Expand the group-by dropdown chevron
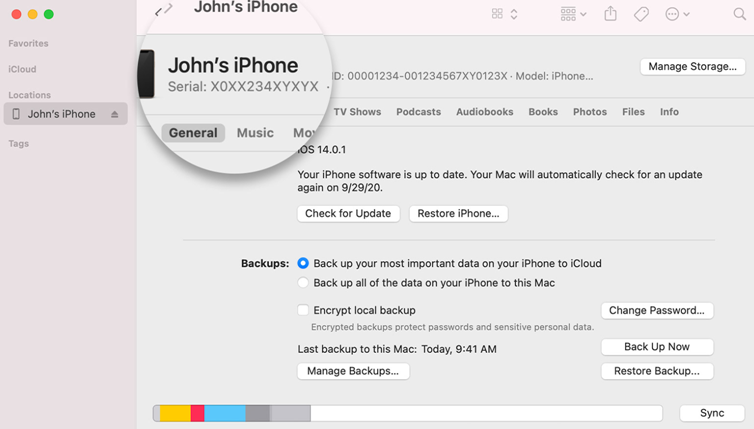 583,14
